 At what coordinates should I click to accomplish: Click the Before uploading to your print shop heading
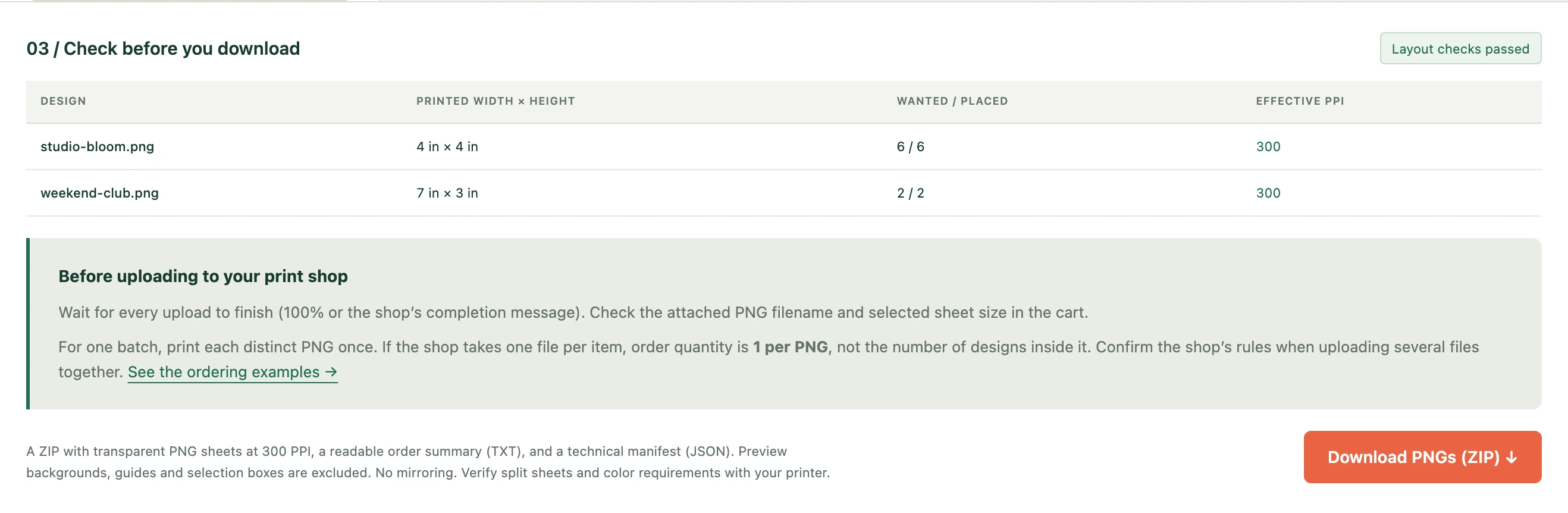point(203,276)
